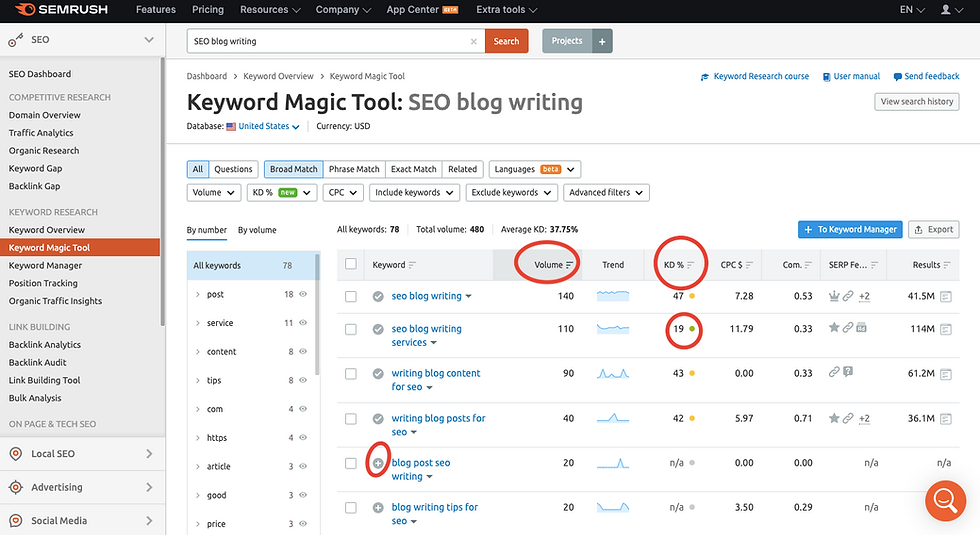Open the Resources menu

click(x=270, y=10)
